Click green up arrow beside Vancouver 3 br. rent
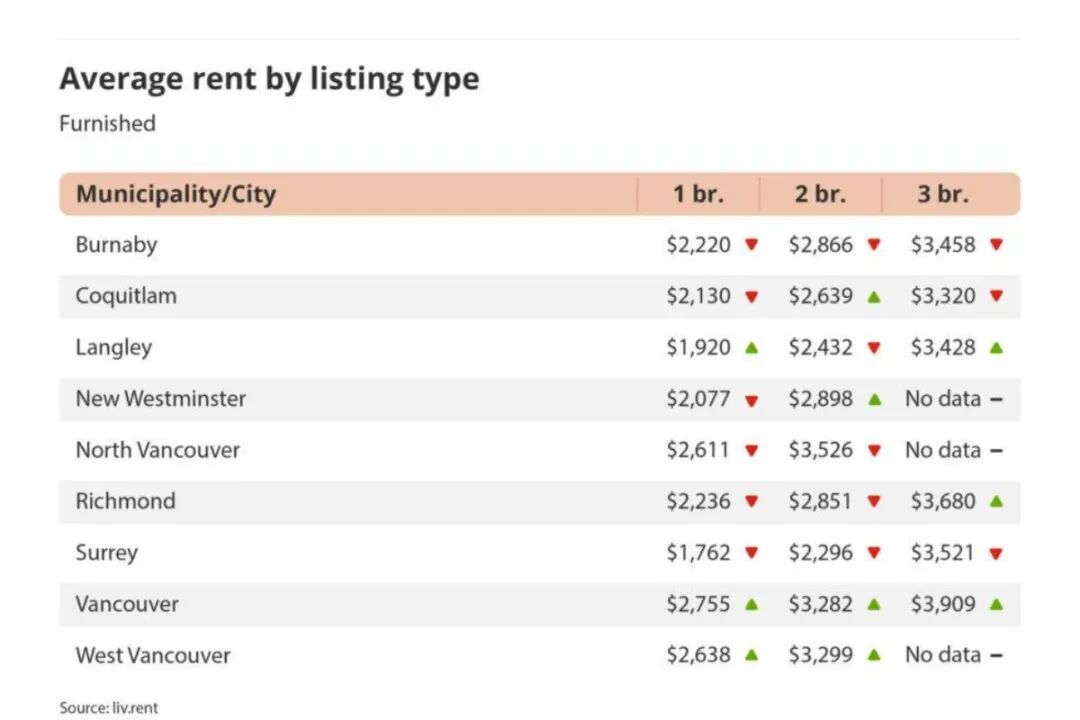The image size is (1080, 720). click(x=996, y=604)
